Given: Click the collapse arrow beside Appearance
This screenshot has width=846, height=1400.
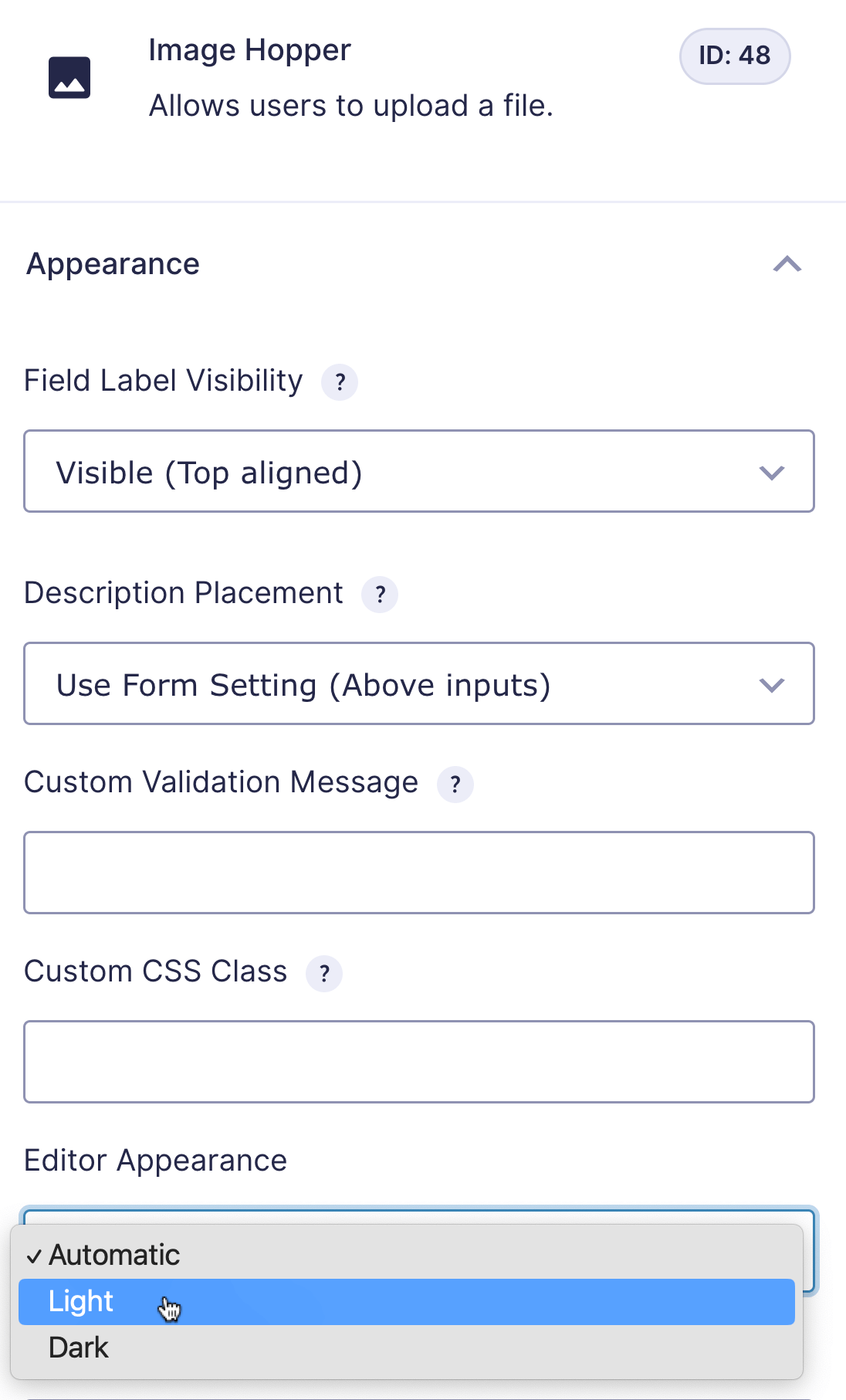Looking at the screenshot, I should click(787, 265).
